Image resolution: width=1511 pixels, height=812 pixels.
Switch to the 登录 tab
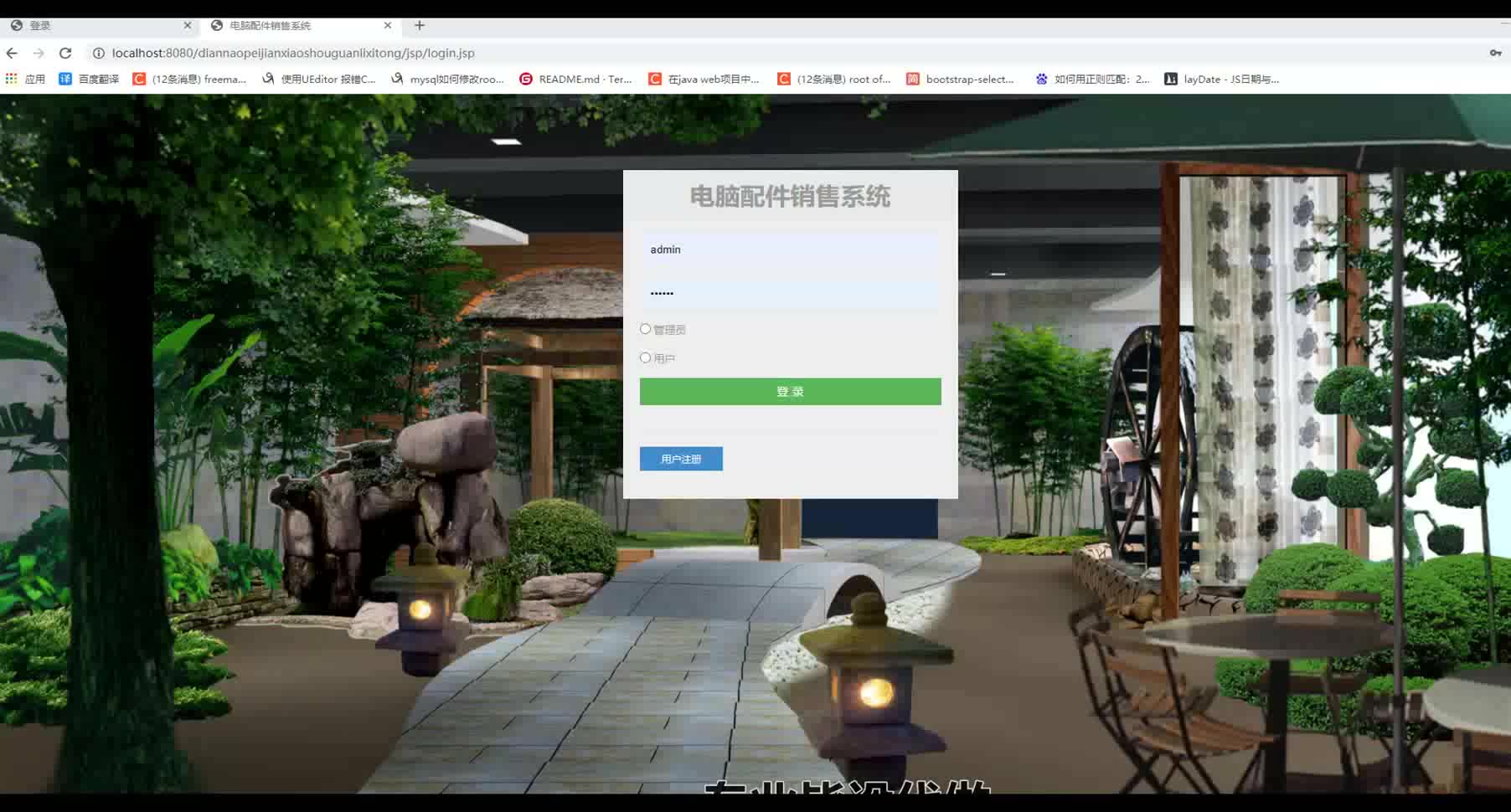[100, 25]
